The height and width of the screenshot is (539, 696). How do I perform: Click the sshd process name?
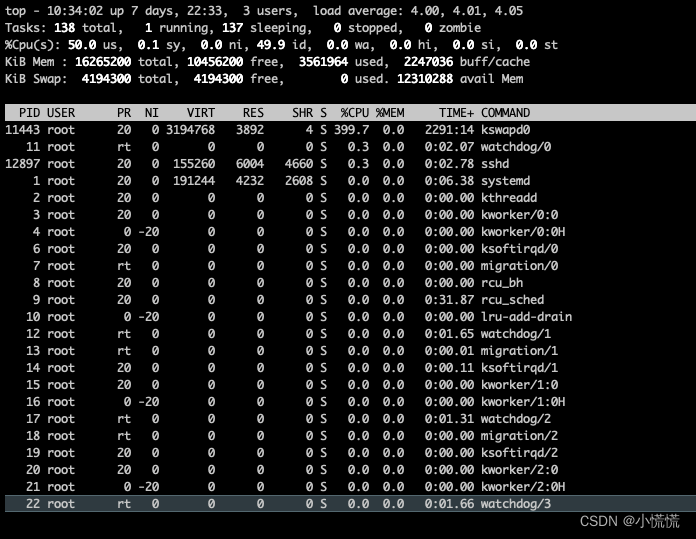click(x=495, y=163)
